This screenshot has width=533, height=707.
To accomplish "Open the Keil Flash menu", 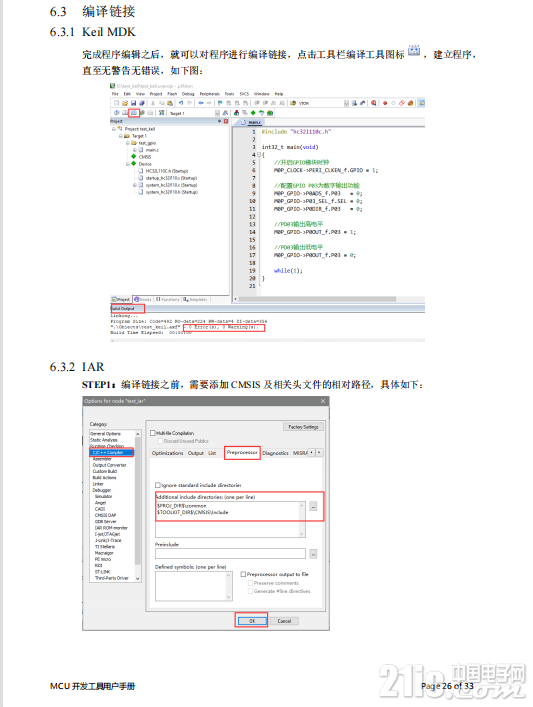I will (172, 94).
